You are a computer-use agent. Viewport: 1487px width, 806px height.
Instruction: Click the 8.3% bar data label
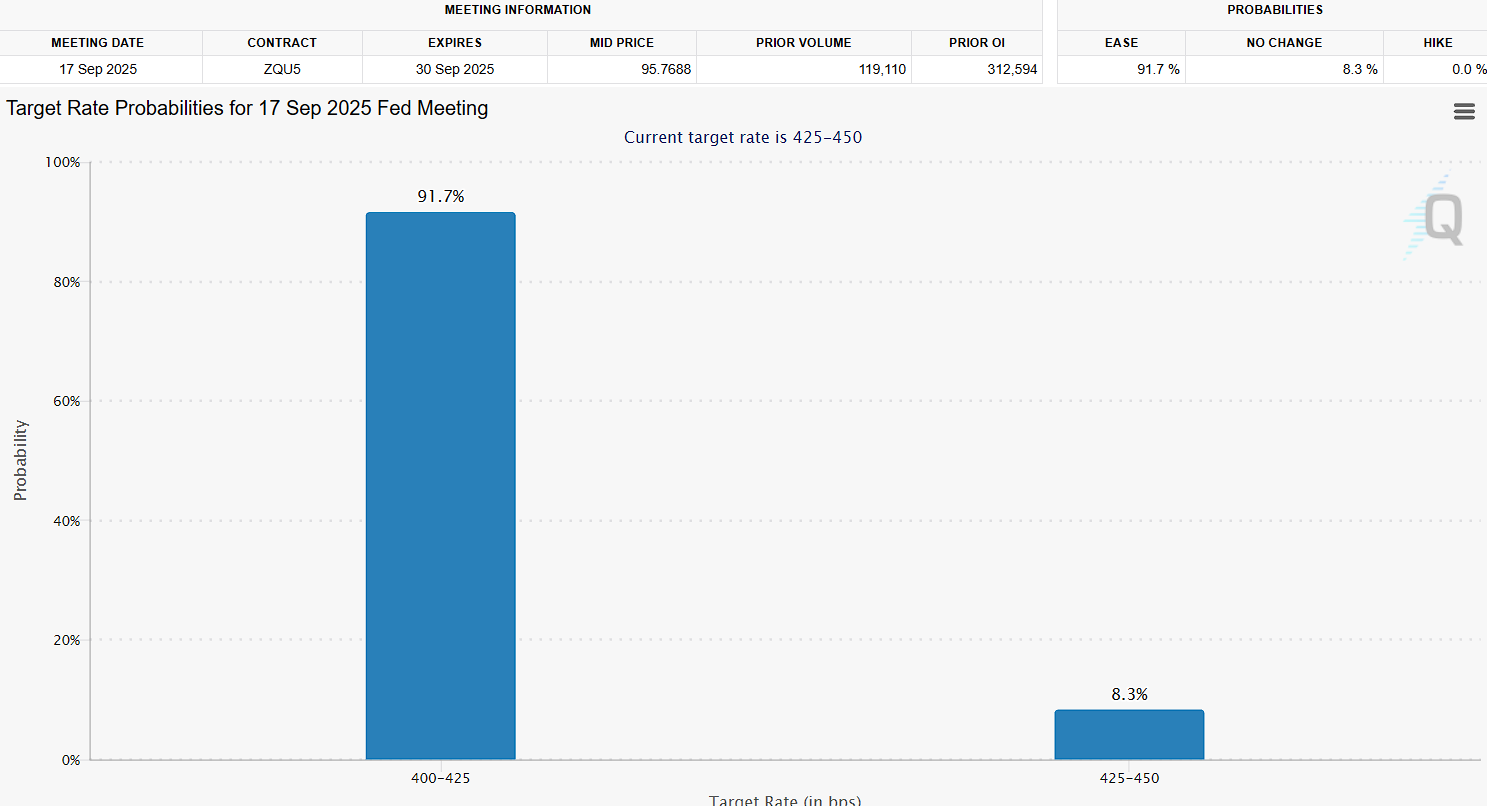pos(1129,694)
